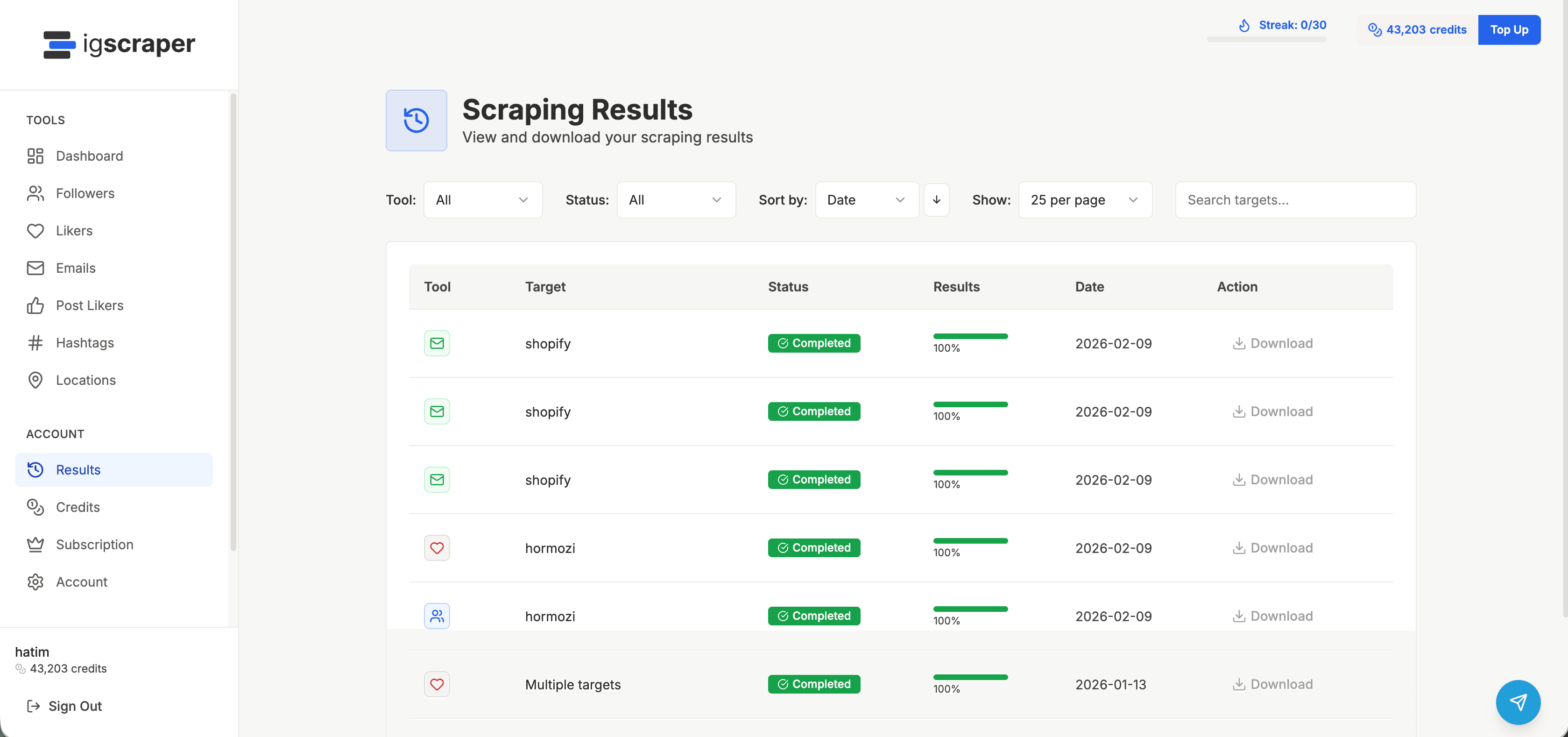Click the followers icon on second hormozi row

pyautogui.click(x=437, y=615)
